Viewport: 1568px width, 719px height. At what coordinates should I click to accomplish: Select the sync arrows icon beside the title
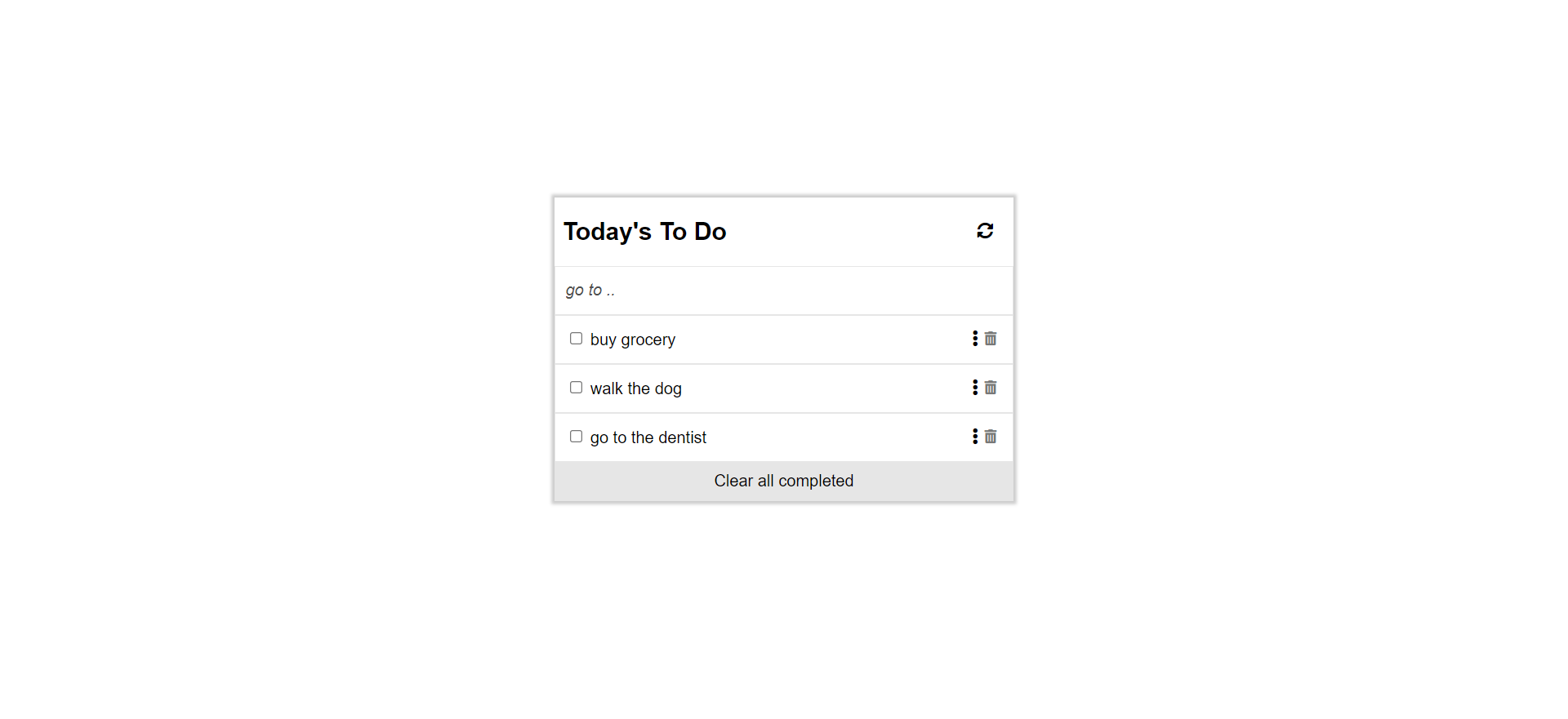coord(985,231)
